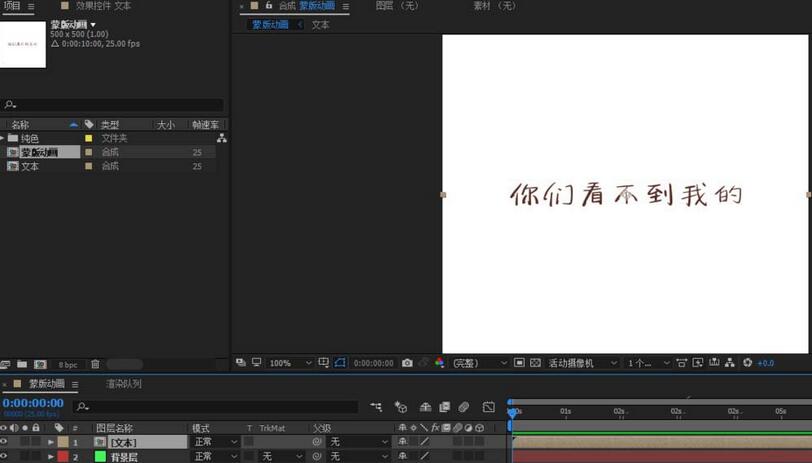Screen dimensions: 812x463
Task: Click the monitor preview icon in viewer bar
Action: [256, 363]
